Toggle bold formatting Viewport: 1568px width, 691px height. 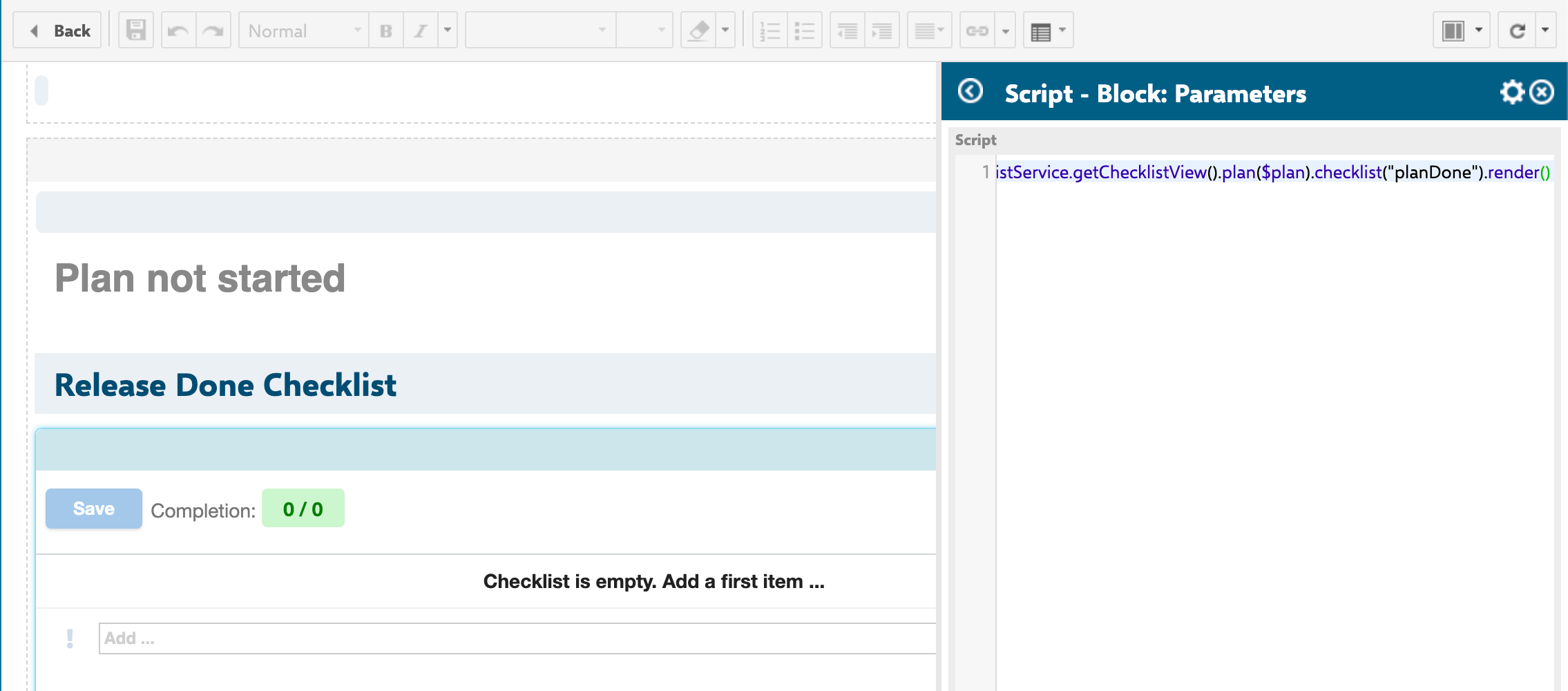tap(386, 30)
